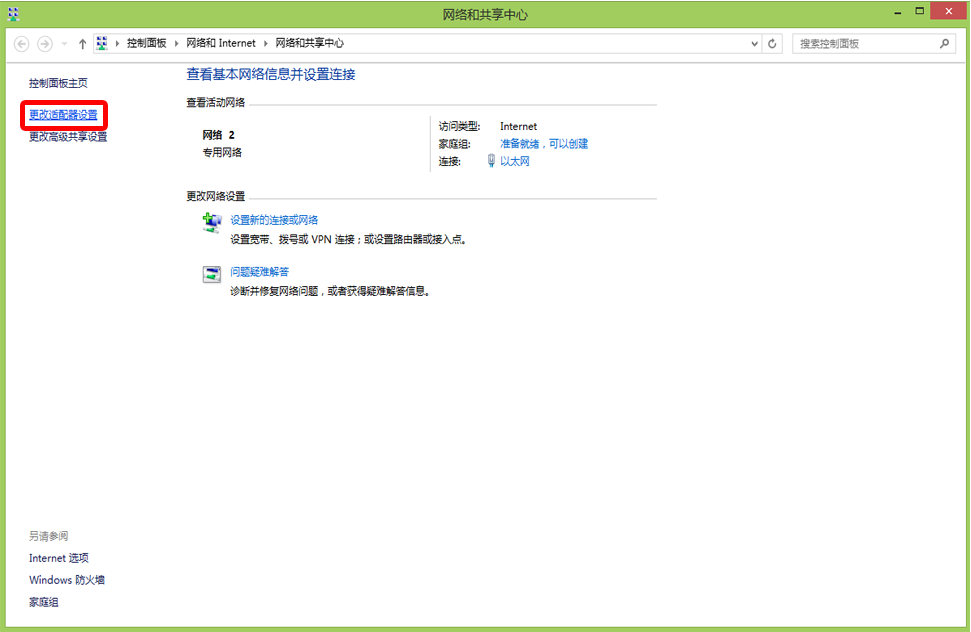
Task: Click the back navigation arrow button
Action: coord(21,44)
